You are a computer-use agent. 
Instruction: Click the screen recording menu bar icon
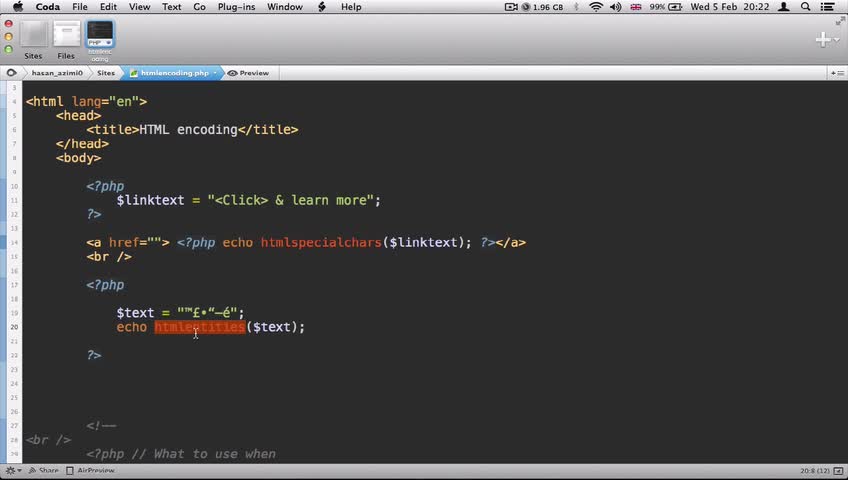pos(511,7)
